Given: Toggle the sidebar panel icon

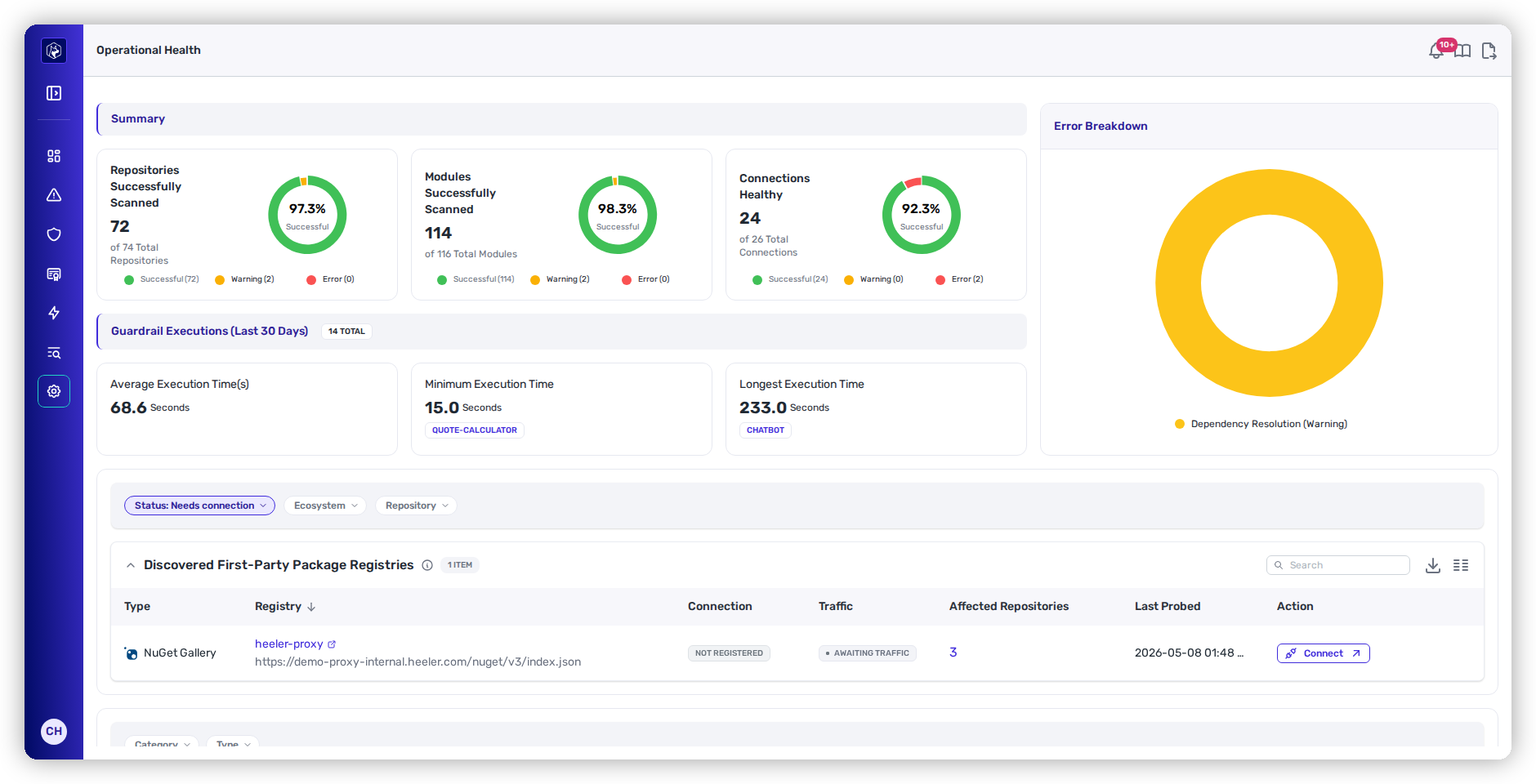Looking at the screenshot, I should [x=54, y=93].
